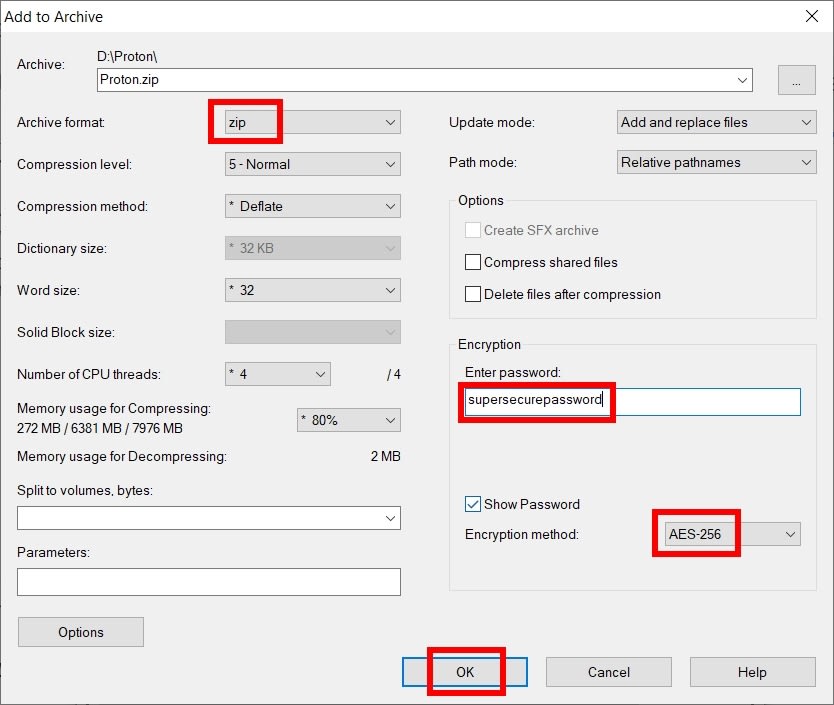The height and width of the screenshot is (705, 834).
Task: Open archive name history dropdown arrow
Action: tap(742, 80)
